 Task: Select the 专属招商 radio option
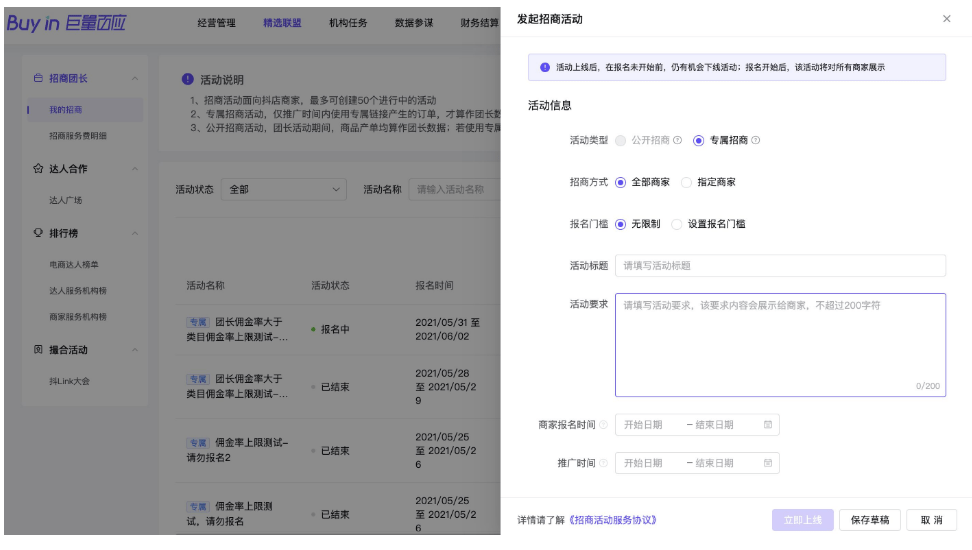tap(699, 141)
